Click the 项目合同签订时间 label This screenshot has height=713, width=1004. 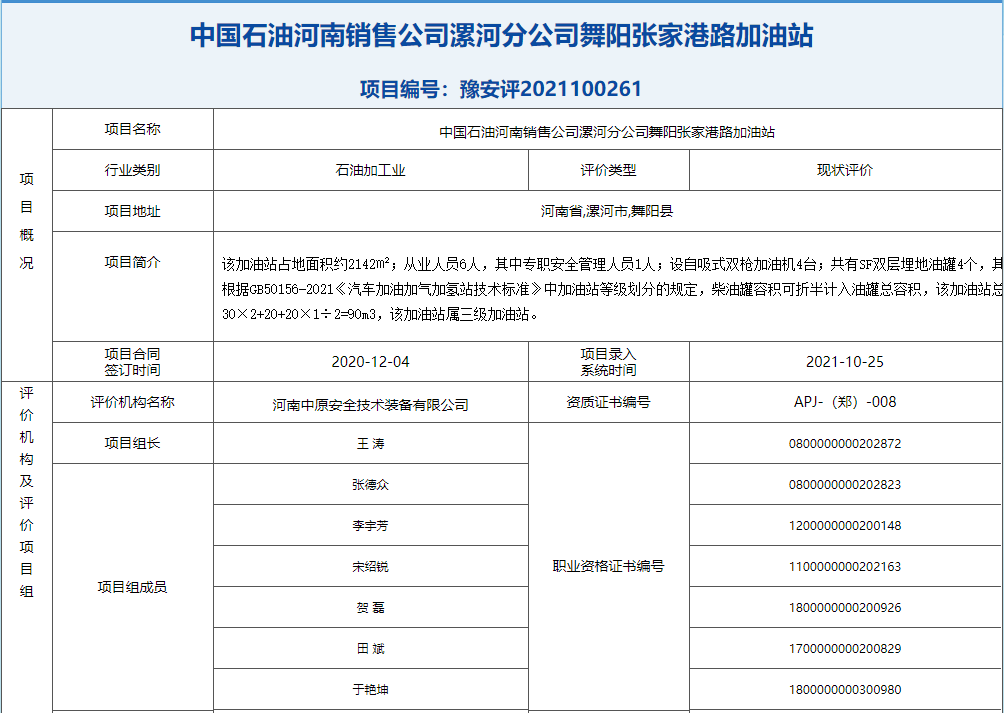[133, 362]
